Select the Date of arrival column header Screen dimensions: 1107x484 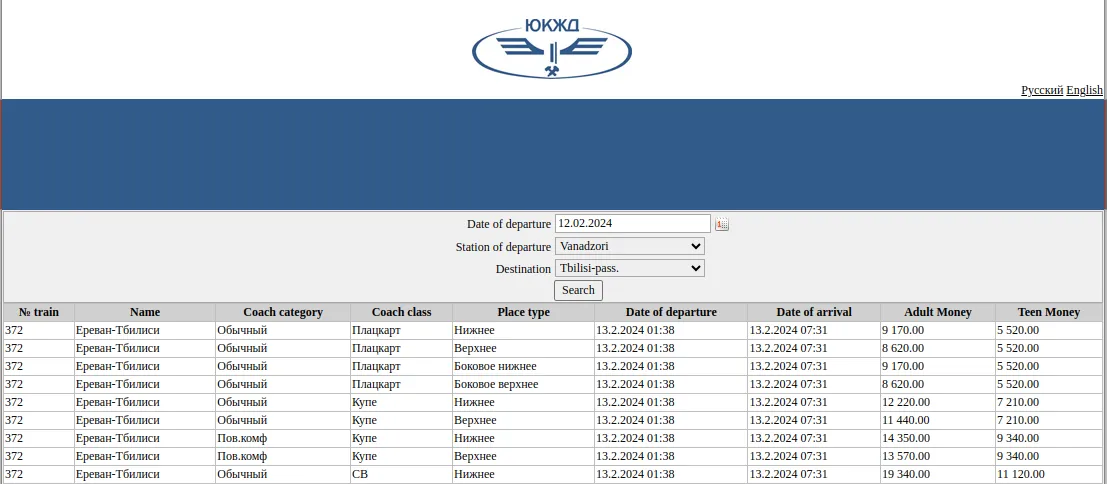813,312
